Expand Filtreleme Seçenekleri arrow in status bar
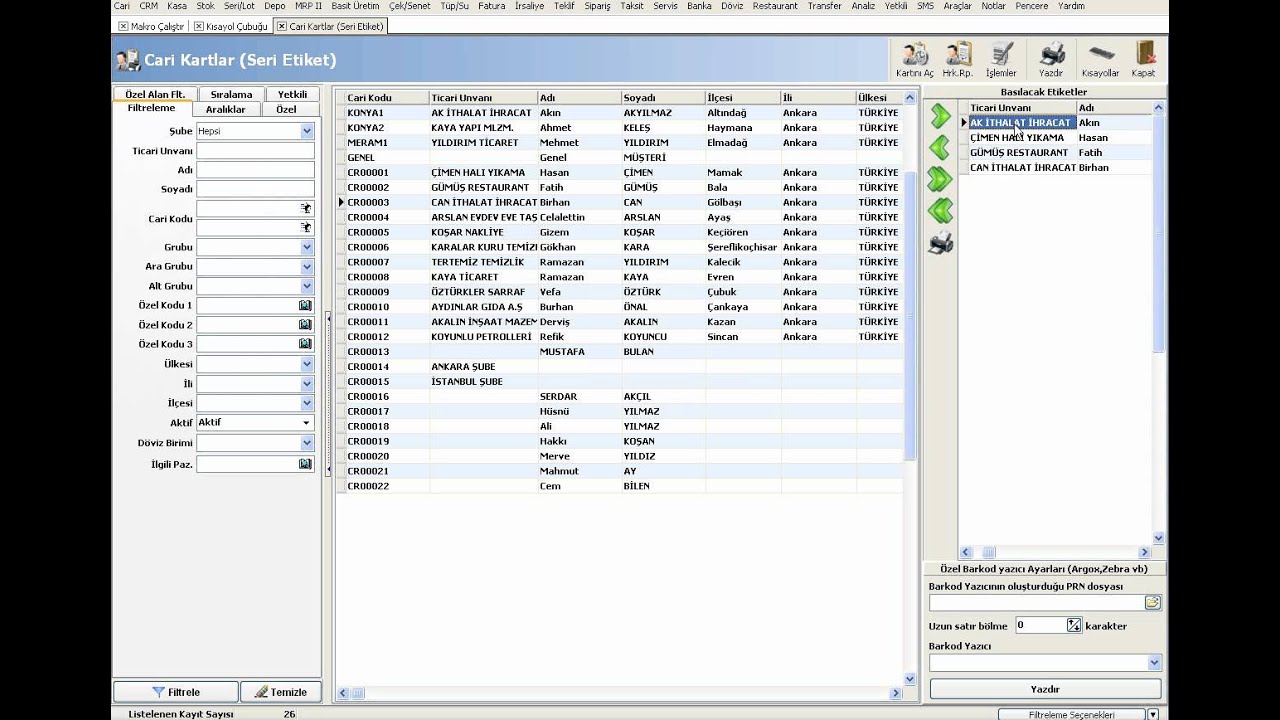The height and width of the screenshot is (720, 1280). pyautogui.click(x=1153, y=715)
